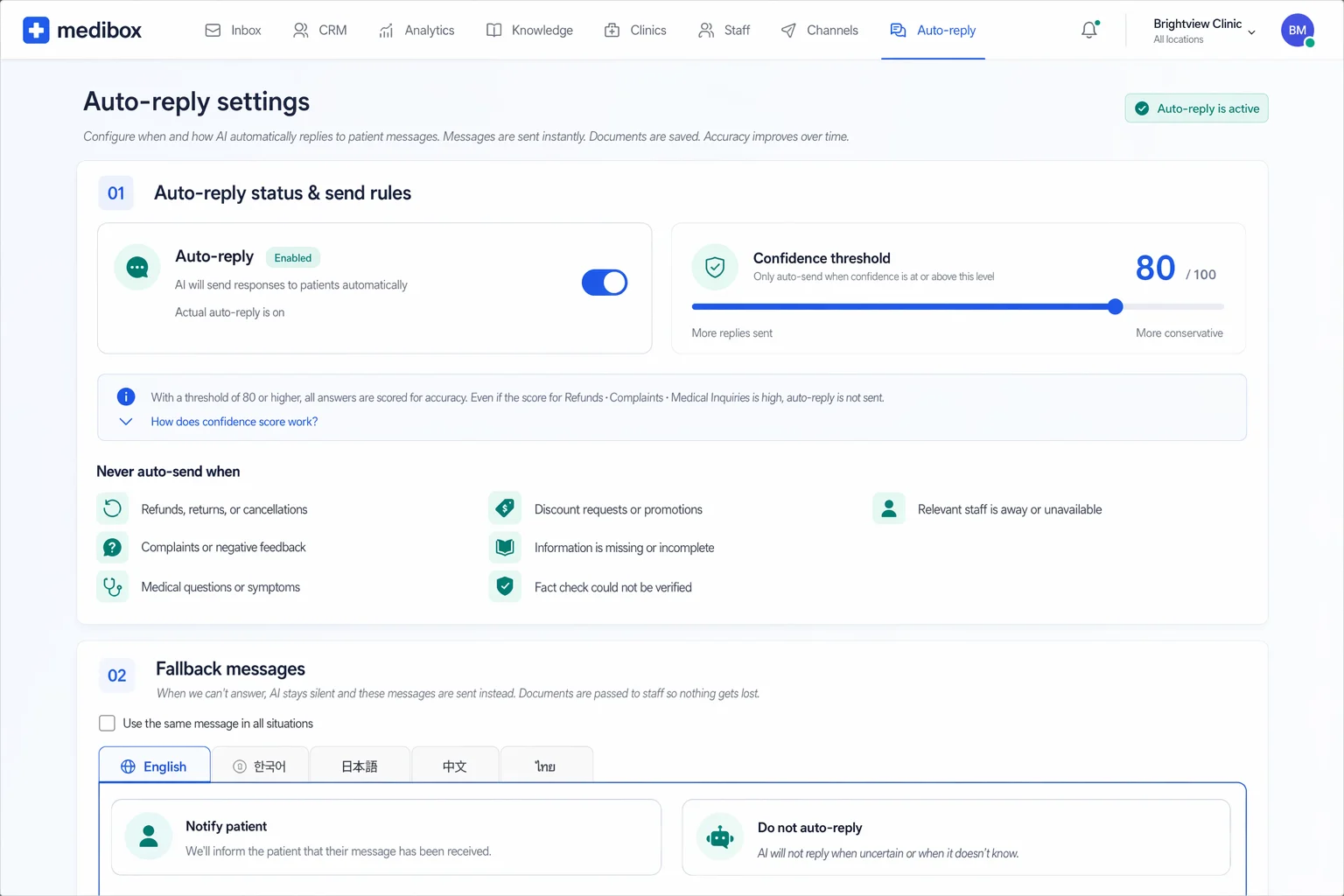Switch to the 日本語 language tab
The width and height of the screenshot is (1344, 896).
coord(360,765)
